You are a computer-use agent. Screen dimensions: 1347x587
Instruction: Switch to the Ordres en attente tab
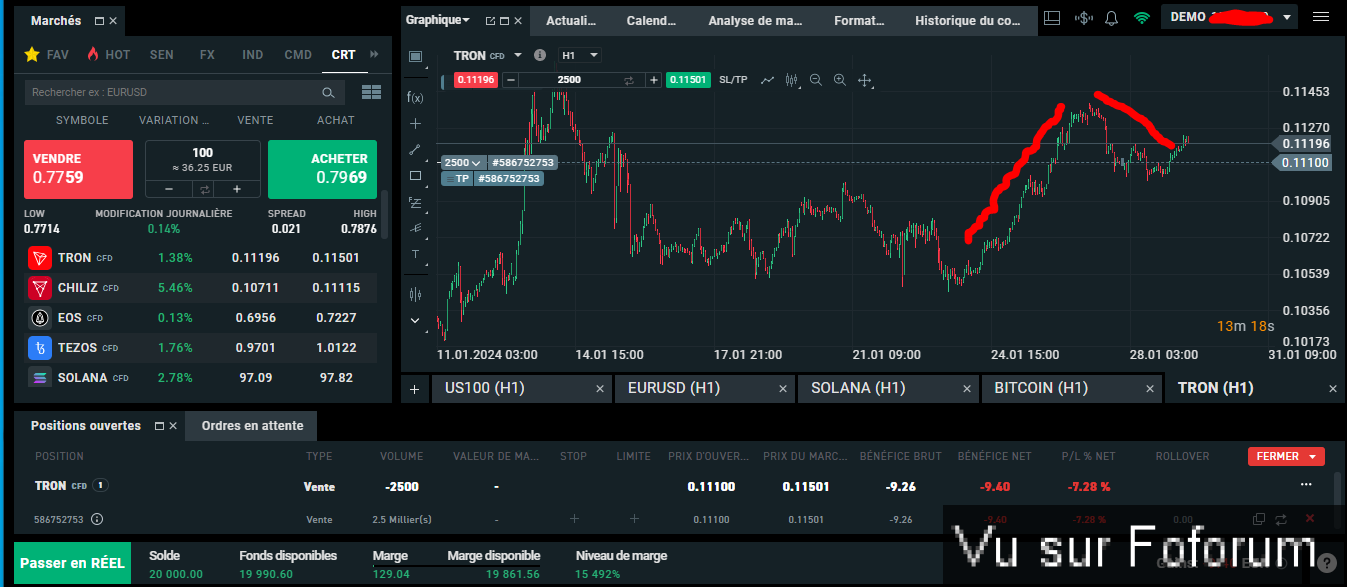[x=252, y=426]
